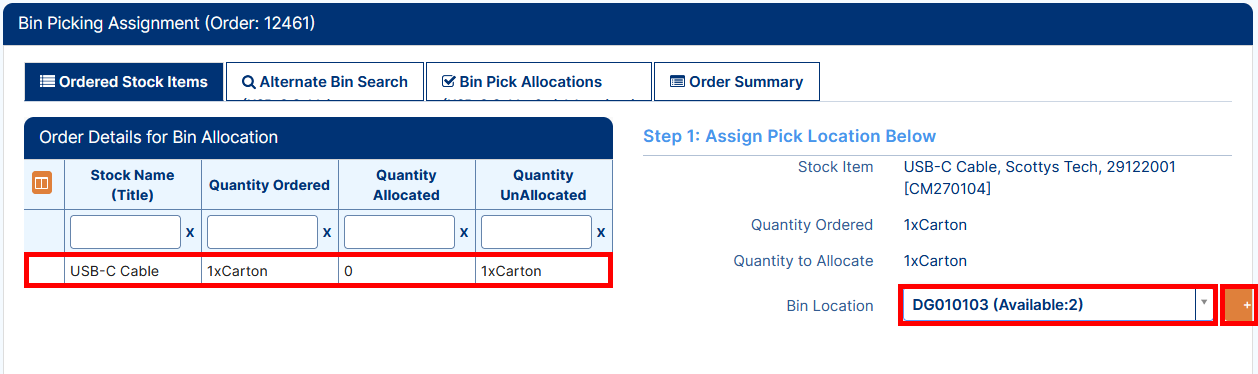1258x374 pixels.
Task: Clear the Stock Name filter with its x
Action: point(190,232)
